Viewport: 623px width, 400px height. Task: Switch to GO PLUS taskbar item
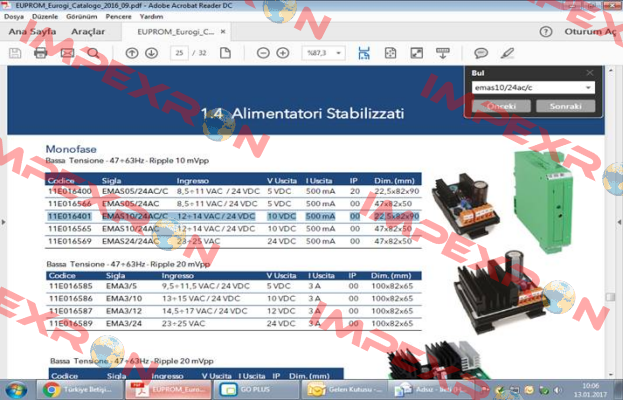(x=255, y=390)
